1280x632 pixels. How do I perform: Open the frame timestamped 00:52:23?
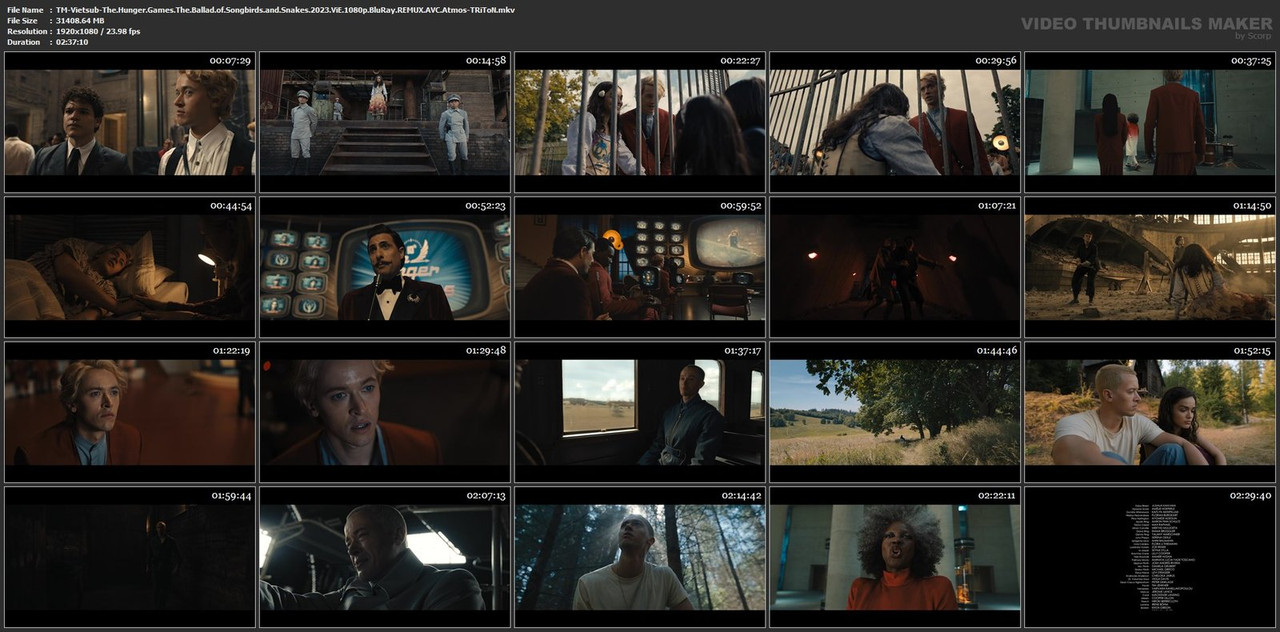(385, 267)
